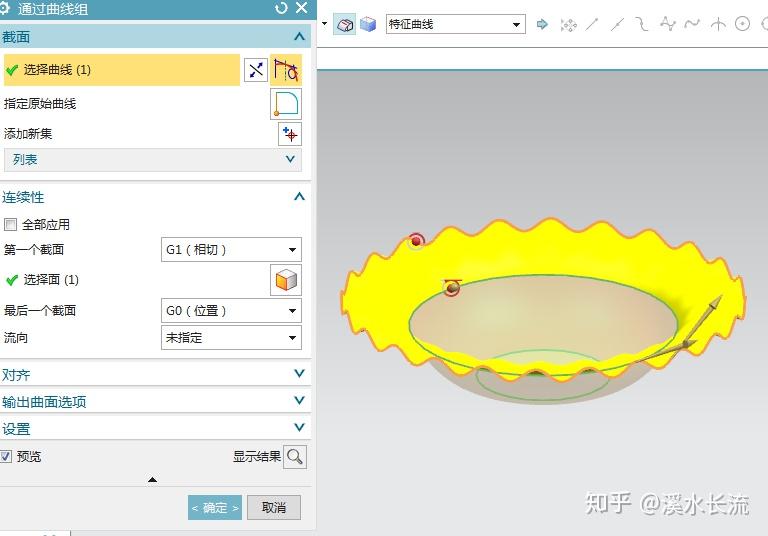Click the 取消 button
The height and width of the screenshot is (536, 768).
274,508
